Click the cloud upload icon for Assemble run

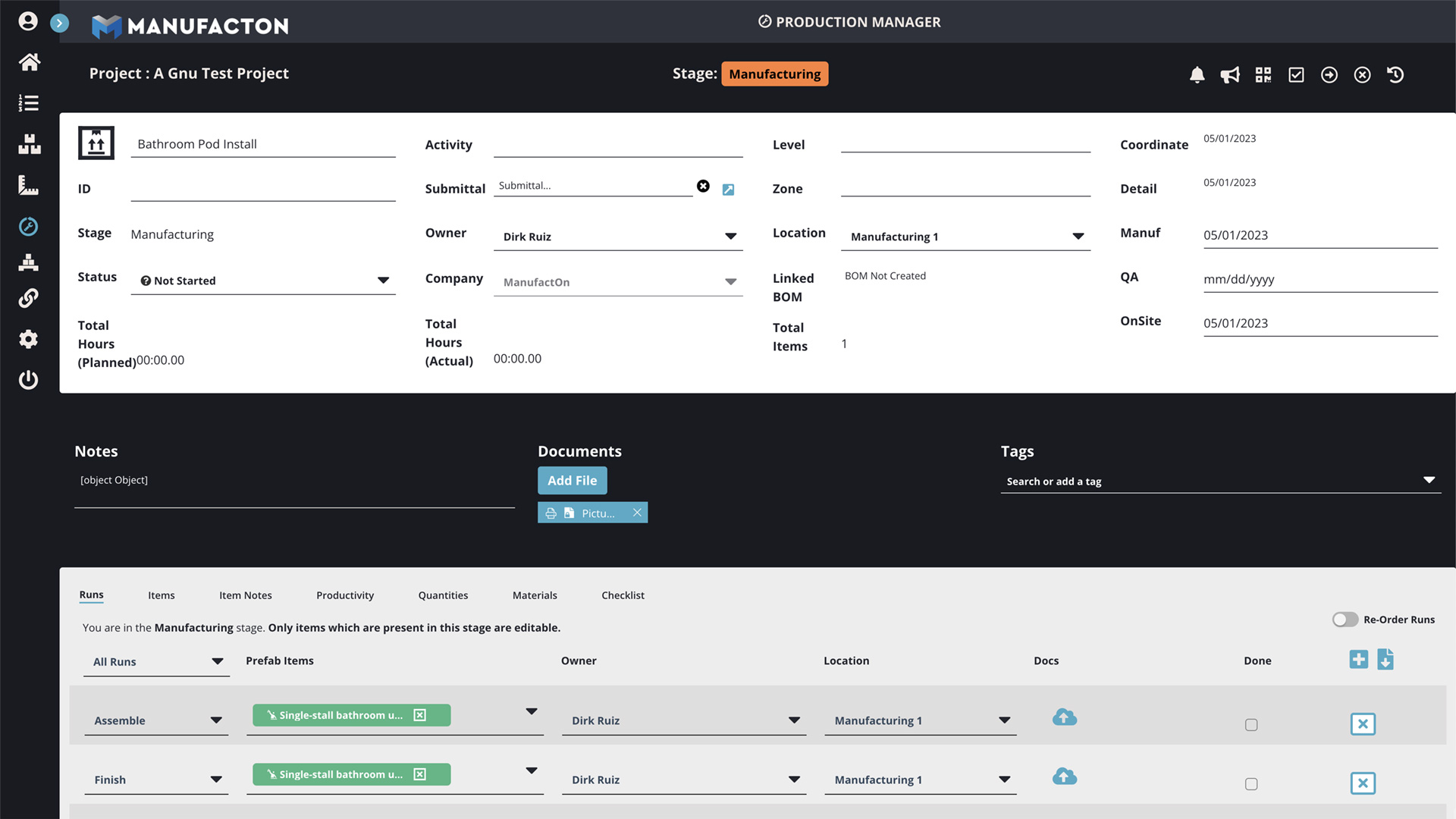1064,717
